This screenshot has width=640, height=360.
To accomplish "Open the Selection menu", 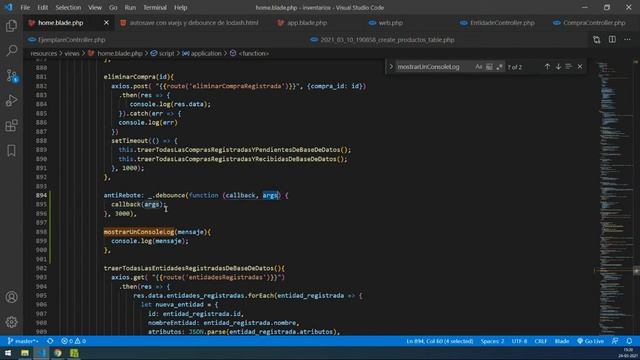I will (x=68, y=7).
